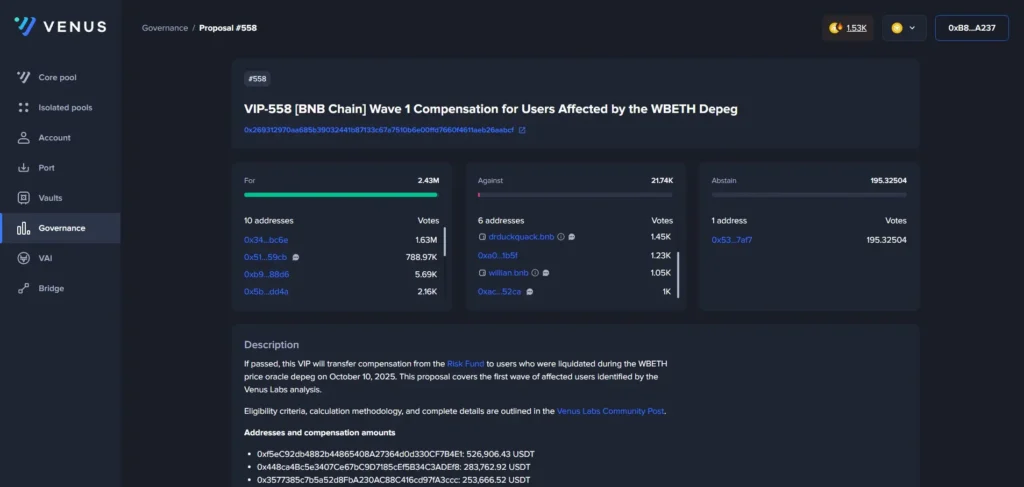Image resolution: width=1024 pixels, height=487 pixels.
Task: Click the Against voters list scrollbar
Action: [x=679, y=274]
